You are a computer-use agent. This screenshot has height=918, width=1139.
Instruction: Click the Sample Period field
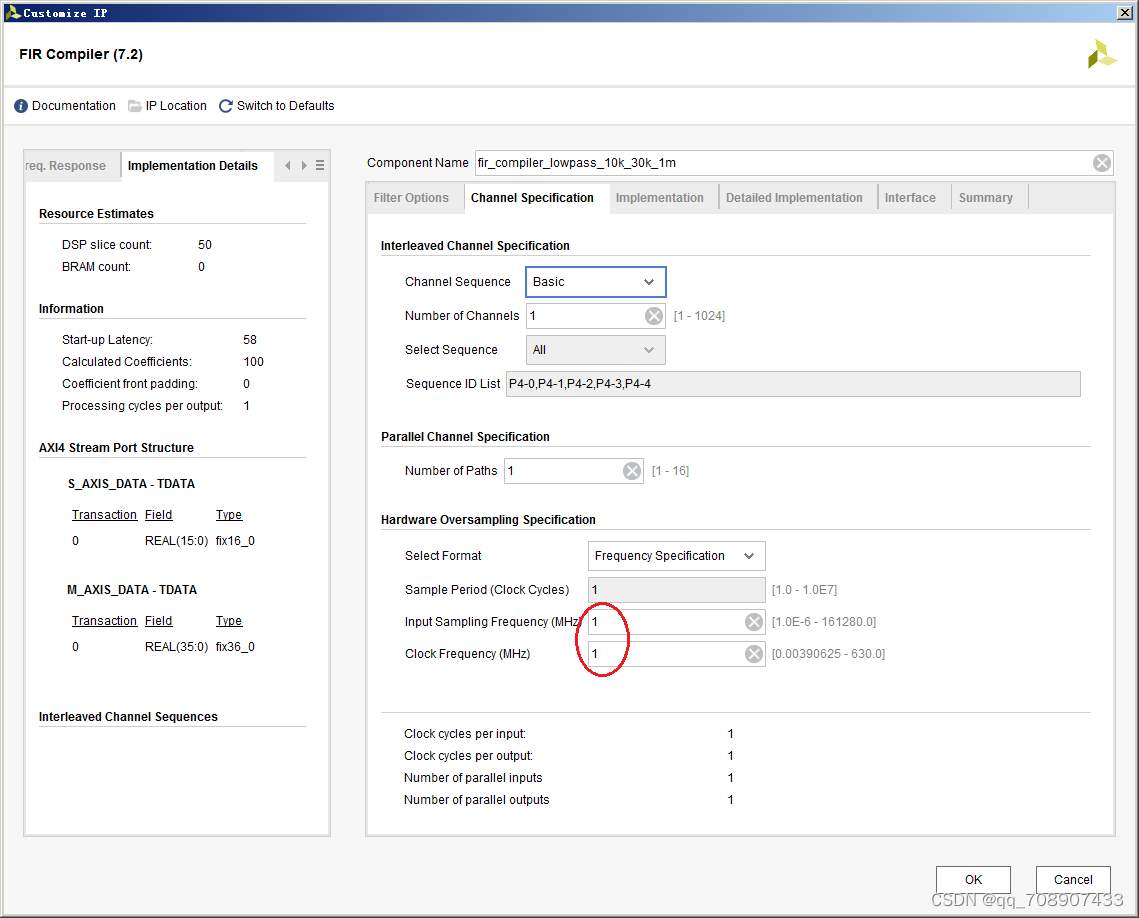(676, 590)
